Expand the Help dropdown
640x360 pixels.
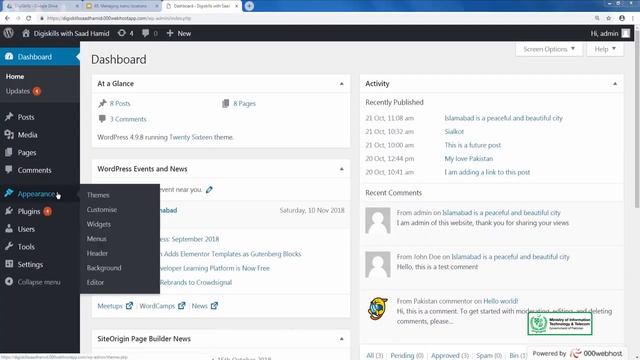[x=605, y=49]
